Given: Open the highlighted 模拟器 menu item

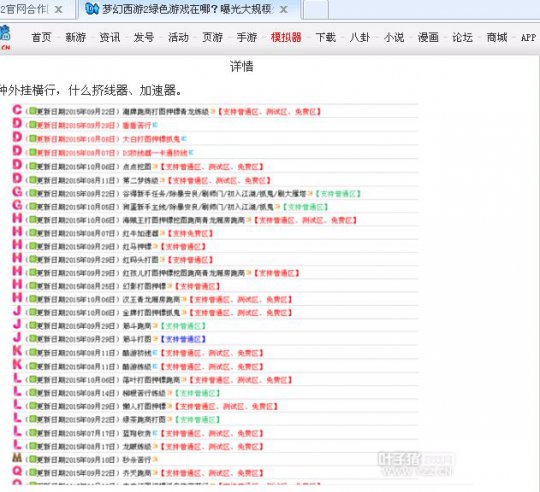Looking at the screenshot, I should pos(286,37).
